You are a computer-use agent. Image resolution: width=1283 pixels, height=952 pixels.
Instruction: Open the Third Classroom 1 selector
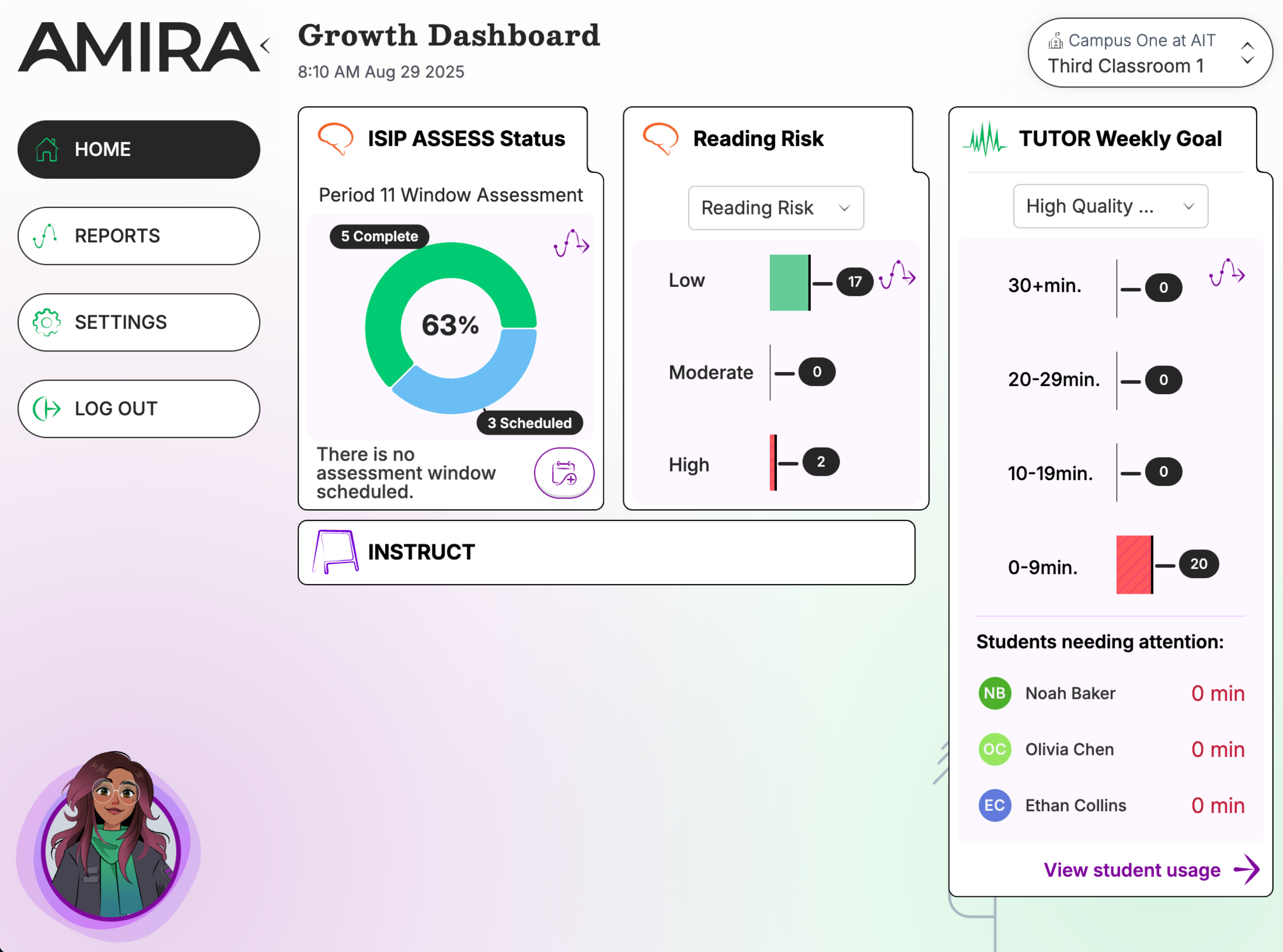point(1149,53)
